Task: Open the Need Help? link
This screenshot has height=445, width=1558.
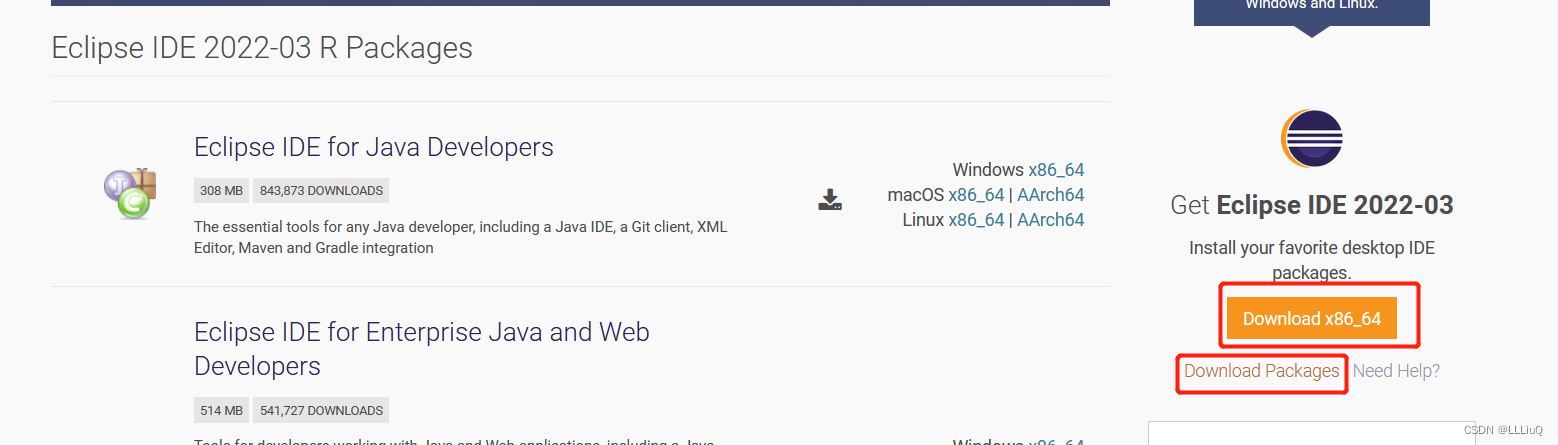Action: tap(1396, 371)
